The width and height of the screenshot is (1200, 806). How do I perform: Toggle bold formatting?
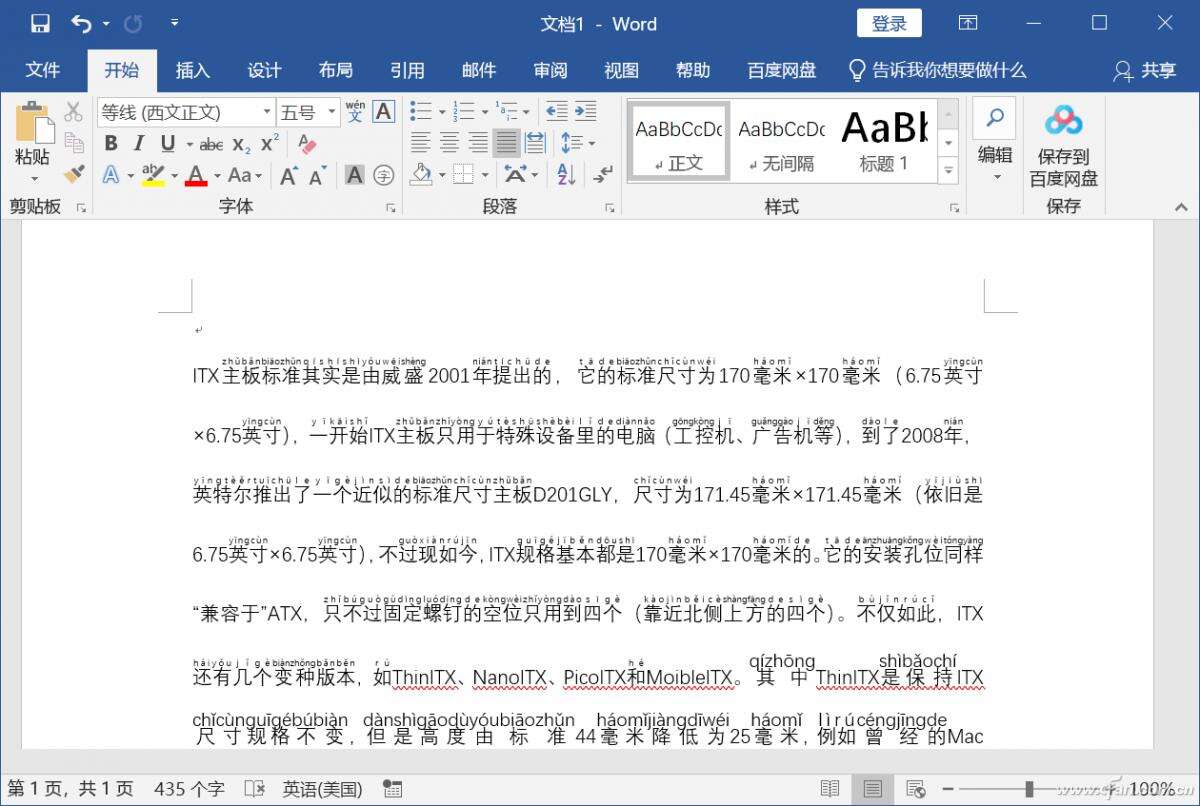click(111, 144)
